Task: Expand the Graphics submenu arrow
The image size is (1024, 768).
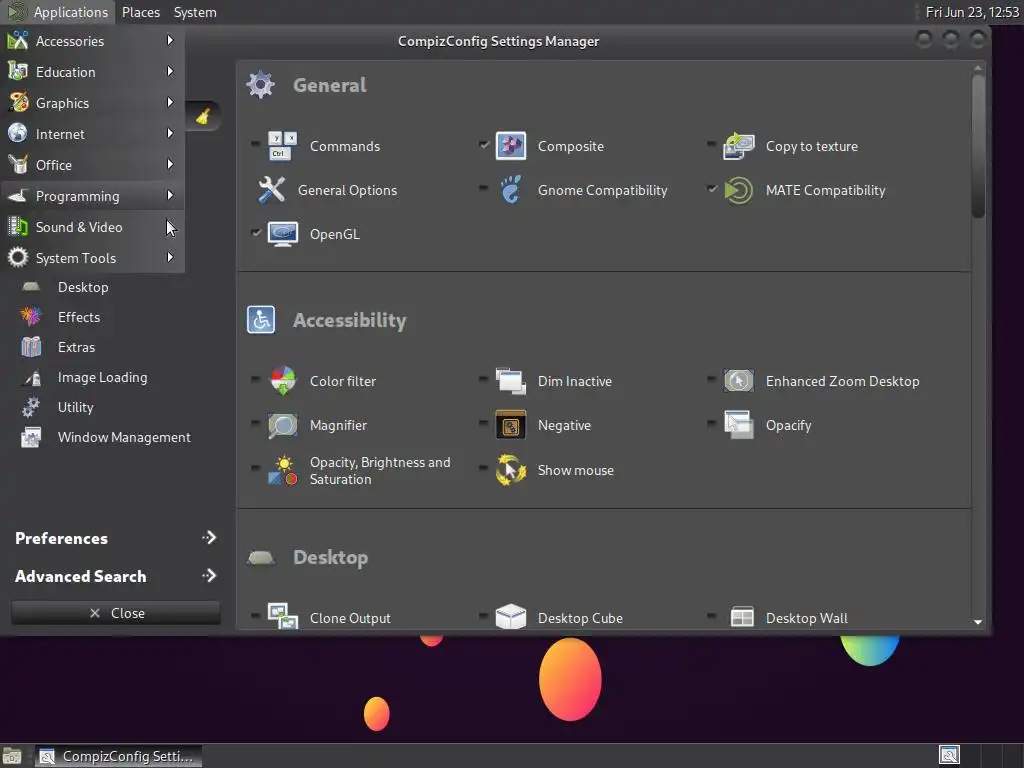Action: 170,103
